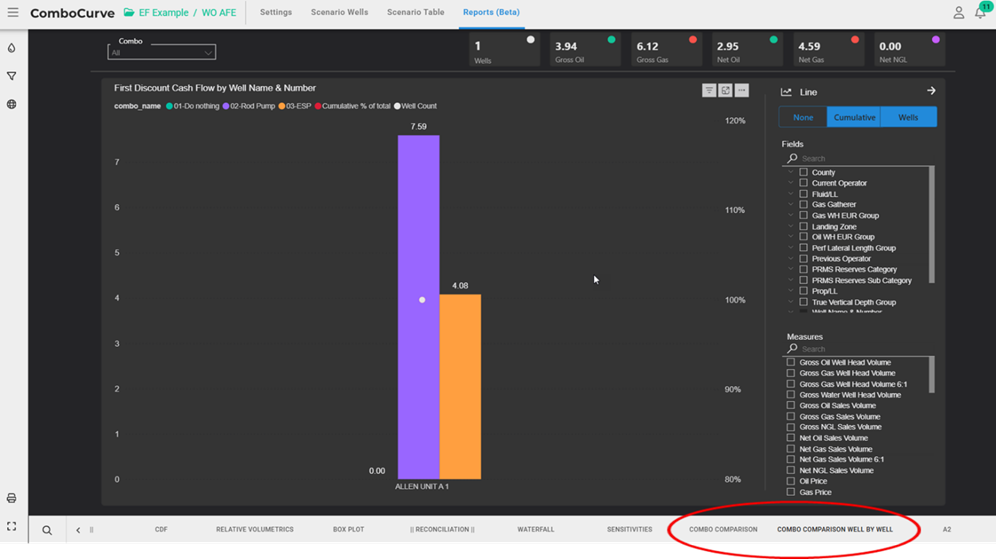996x559 pixels.
Task: Toggle the fullscreen icon in left sidebar
Action: coord(12,526)
